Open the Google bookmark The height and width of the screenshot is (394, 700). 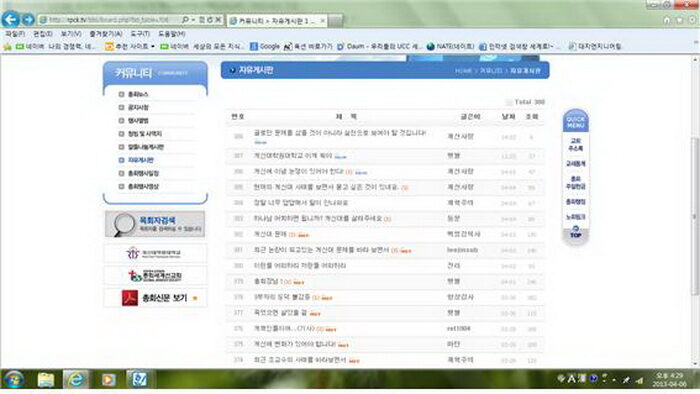tap(265, 46)
